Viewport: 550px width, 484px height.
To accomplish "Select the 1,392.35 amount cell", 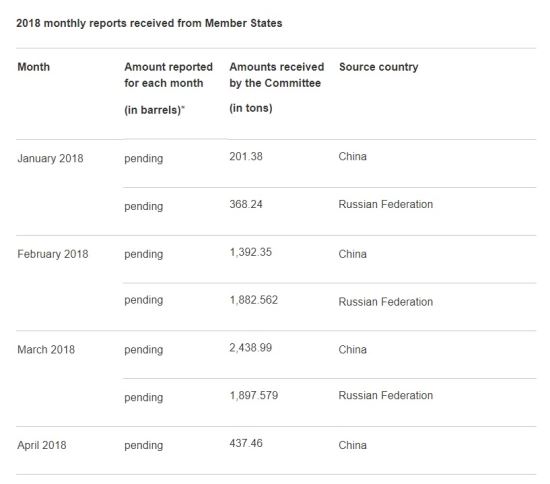I will 250,252.
